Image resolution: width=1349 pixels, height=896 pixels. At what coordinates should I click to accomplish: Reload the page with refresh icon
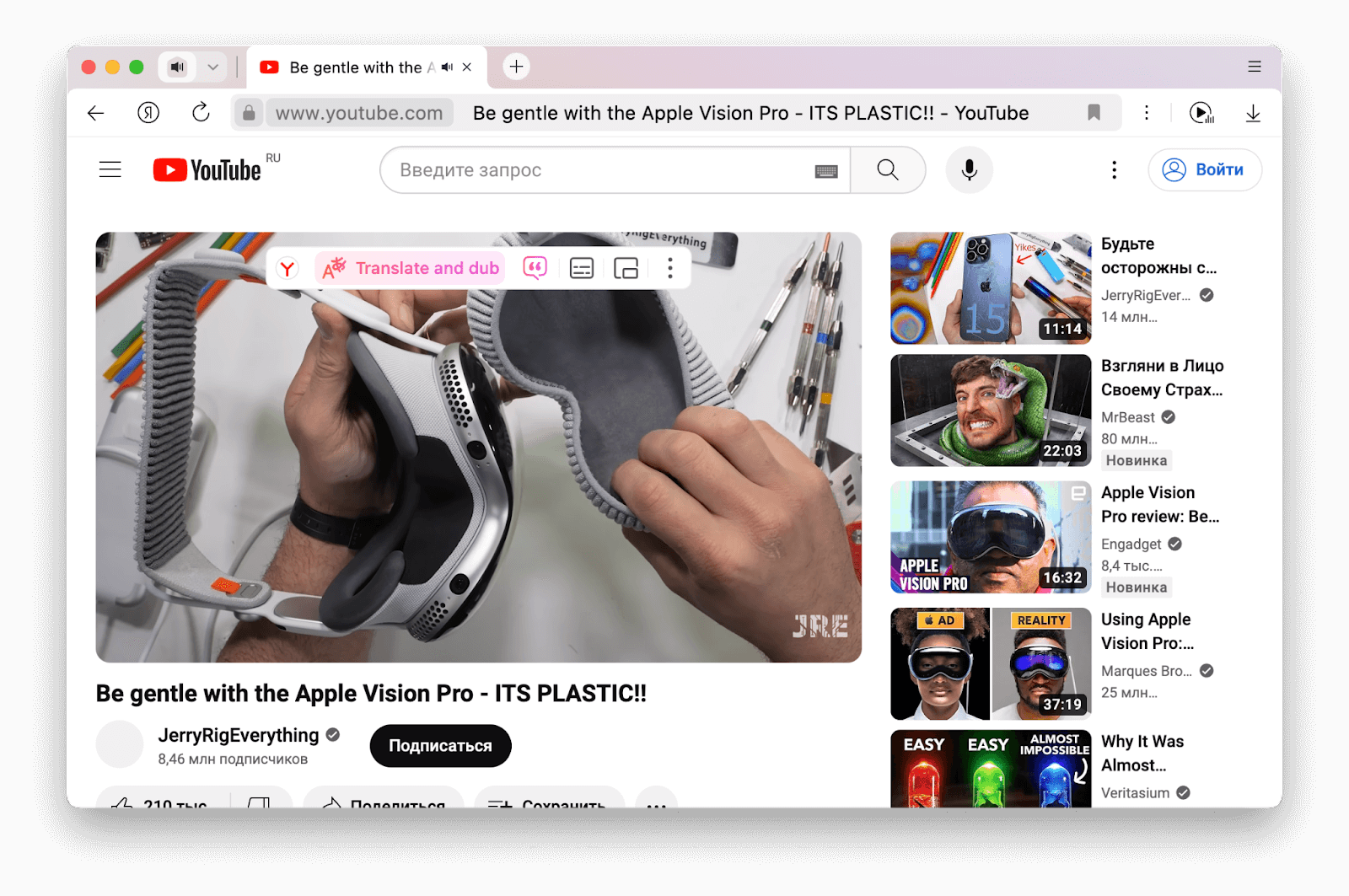click(201, 113)
